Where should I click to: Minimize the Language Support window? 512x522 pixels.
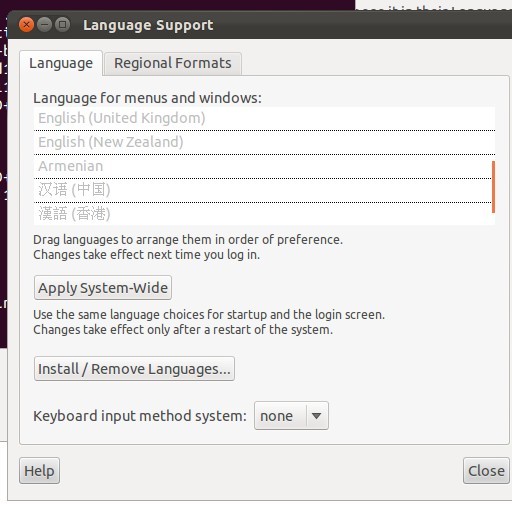click(44, 25)
